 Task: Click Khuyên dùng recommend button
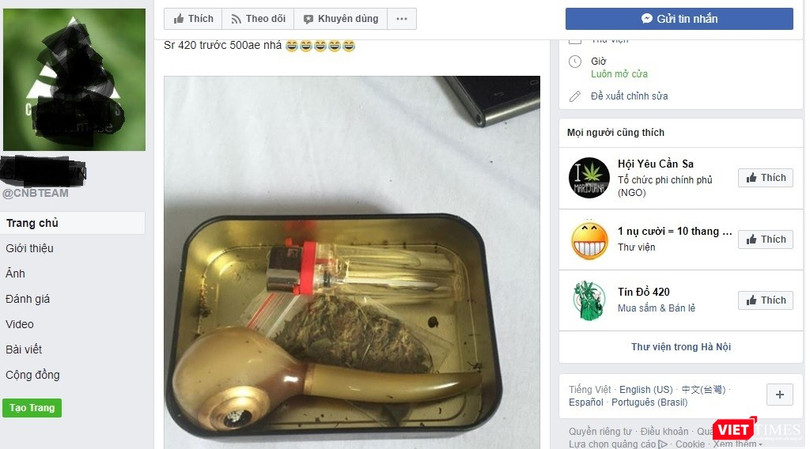click(341, 19)
